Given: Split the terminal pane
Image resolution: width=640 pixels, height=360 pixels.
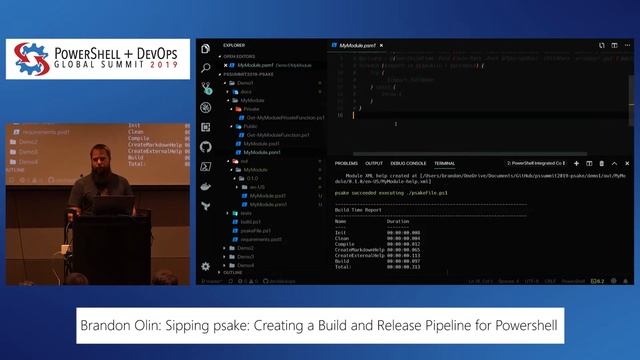Looking at the screenshot, I should 589,163.
